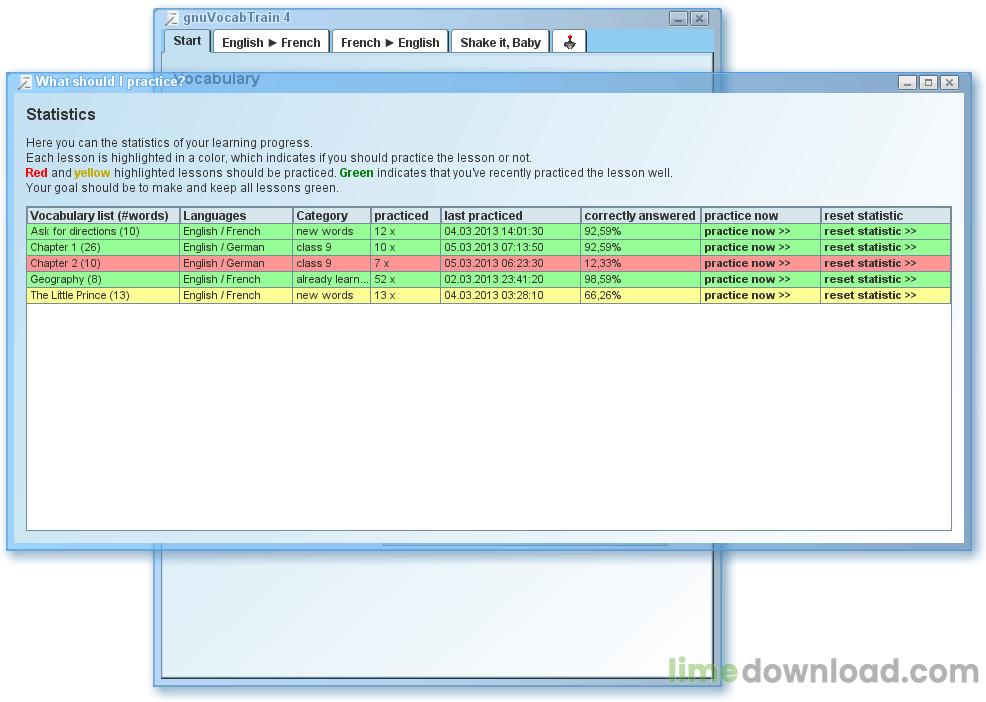This screenshot has height=702, width=986.
Task: Close the gnuVocabTrain 4 main window
Action: 699,18
